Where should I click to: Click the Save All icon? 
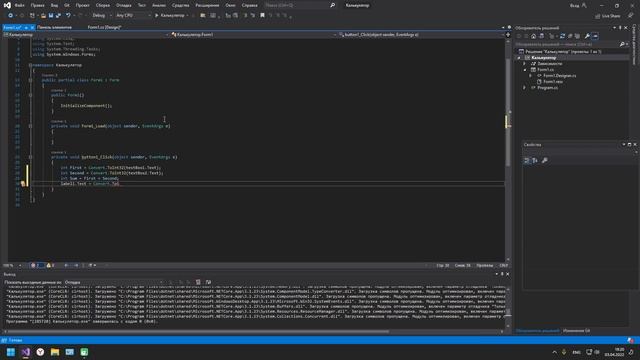[x=58, y=16]
